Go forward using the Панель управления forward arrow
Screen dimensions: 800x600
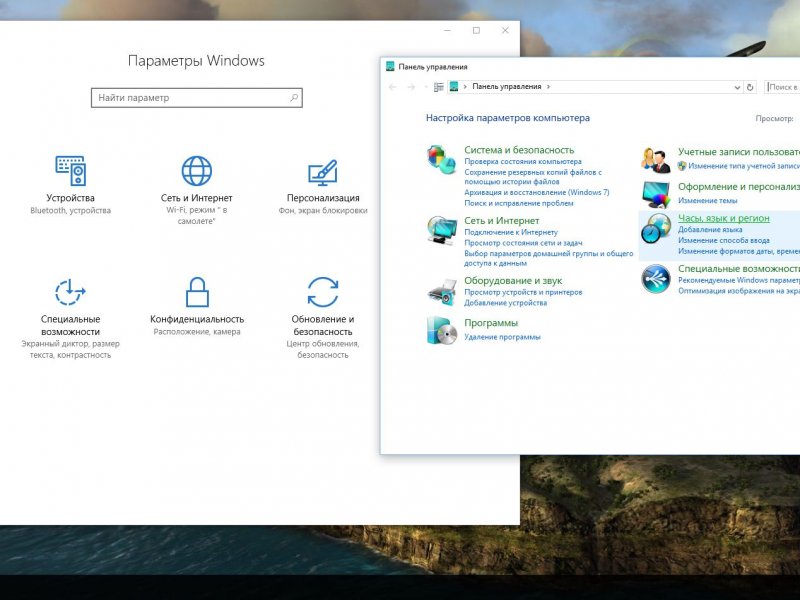[411, 87]
